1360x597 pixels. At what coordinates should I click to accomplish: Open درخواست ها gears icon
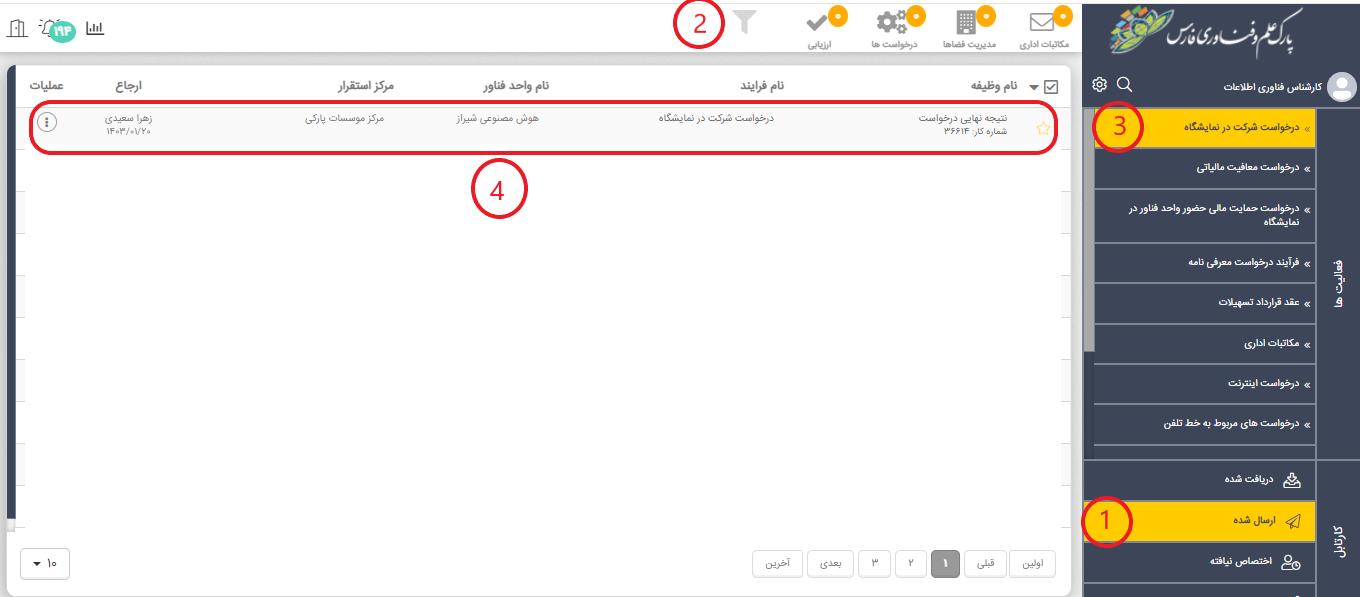coord(892,23)
